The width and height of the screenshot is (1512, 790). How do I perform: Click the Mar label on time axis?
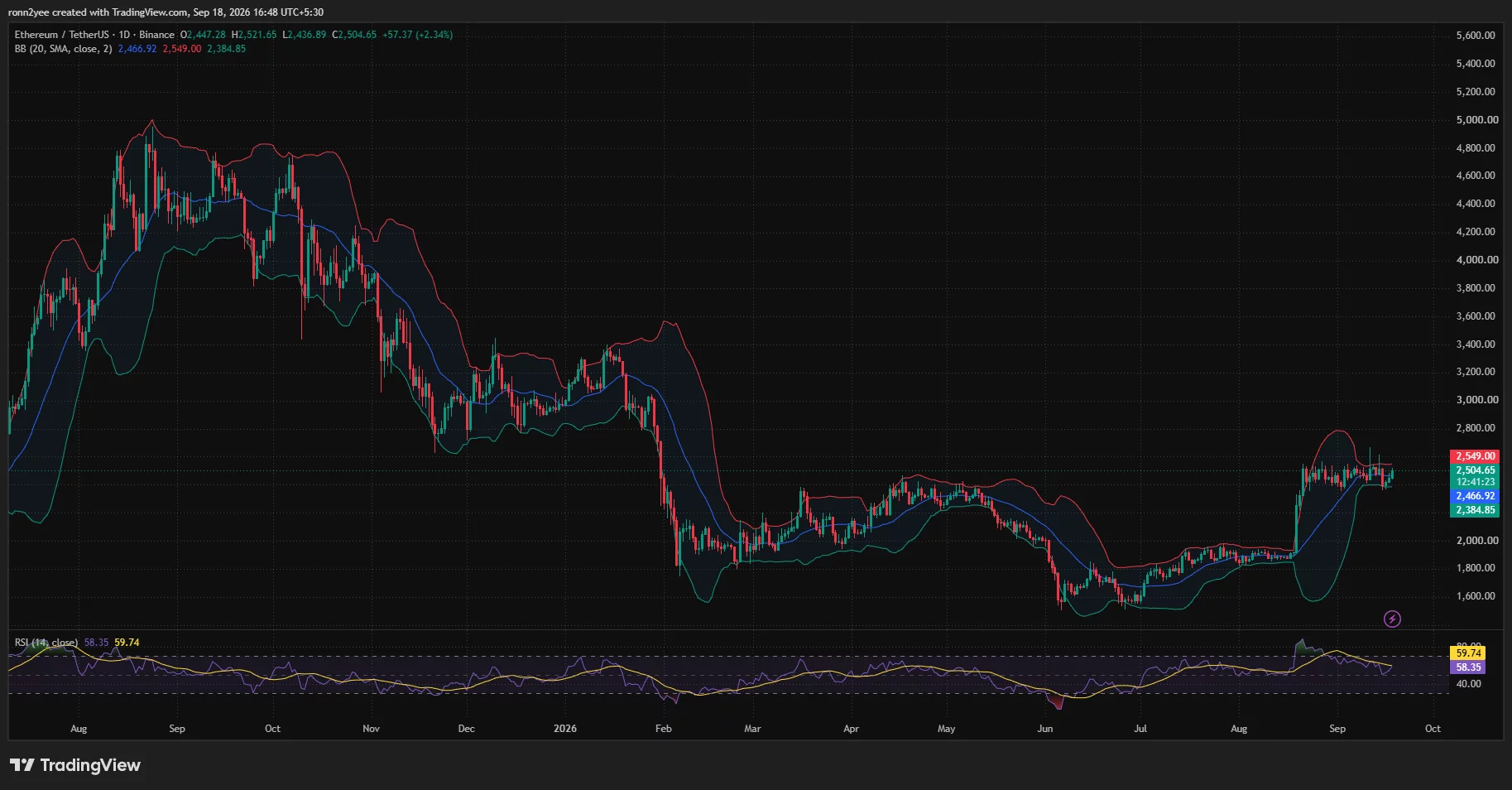point(752,729)
